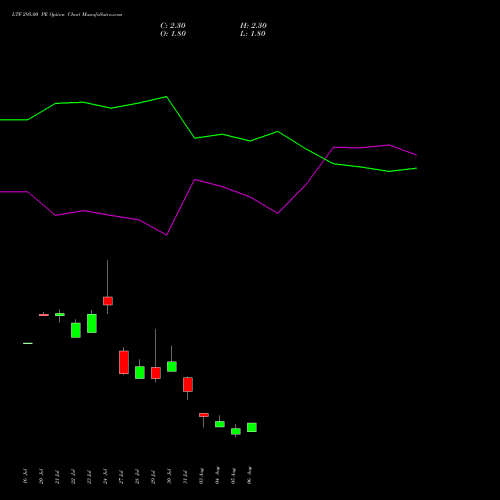The width and height of the screenshot is (500, 500).
Task: Click the red candlestick for 27 Jul
Action: click(x=124, y=362)
